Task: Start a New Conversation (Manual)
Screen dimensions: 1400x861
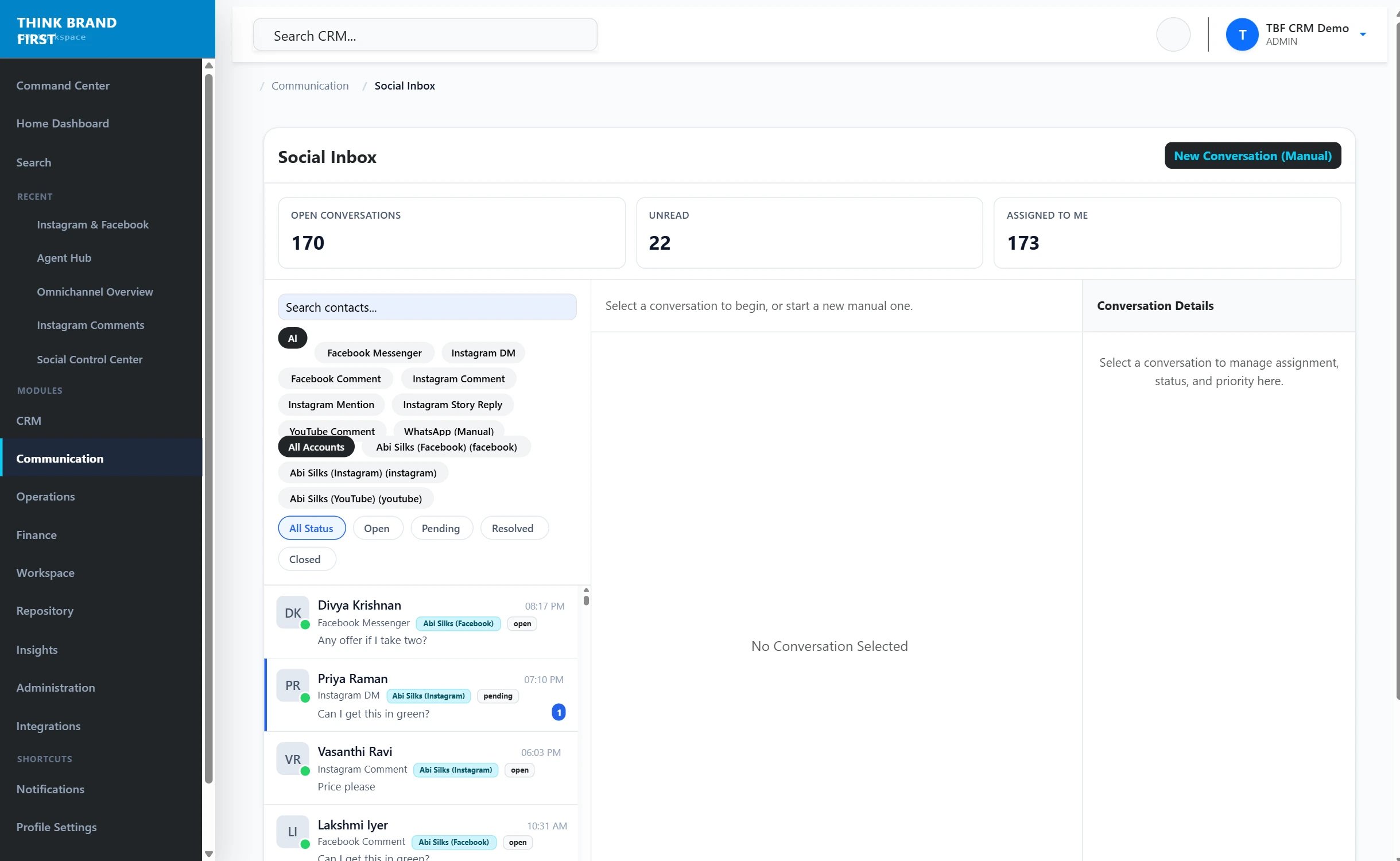Action: (1252, 156)
